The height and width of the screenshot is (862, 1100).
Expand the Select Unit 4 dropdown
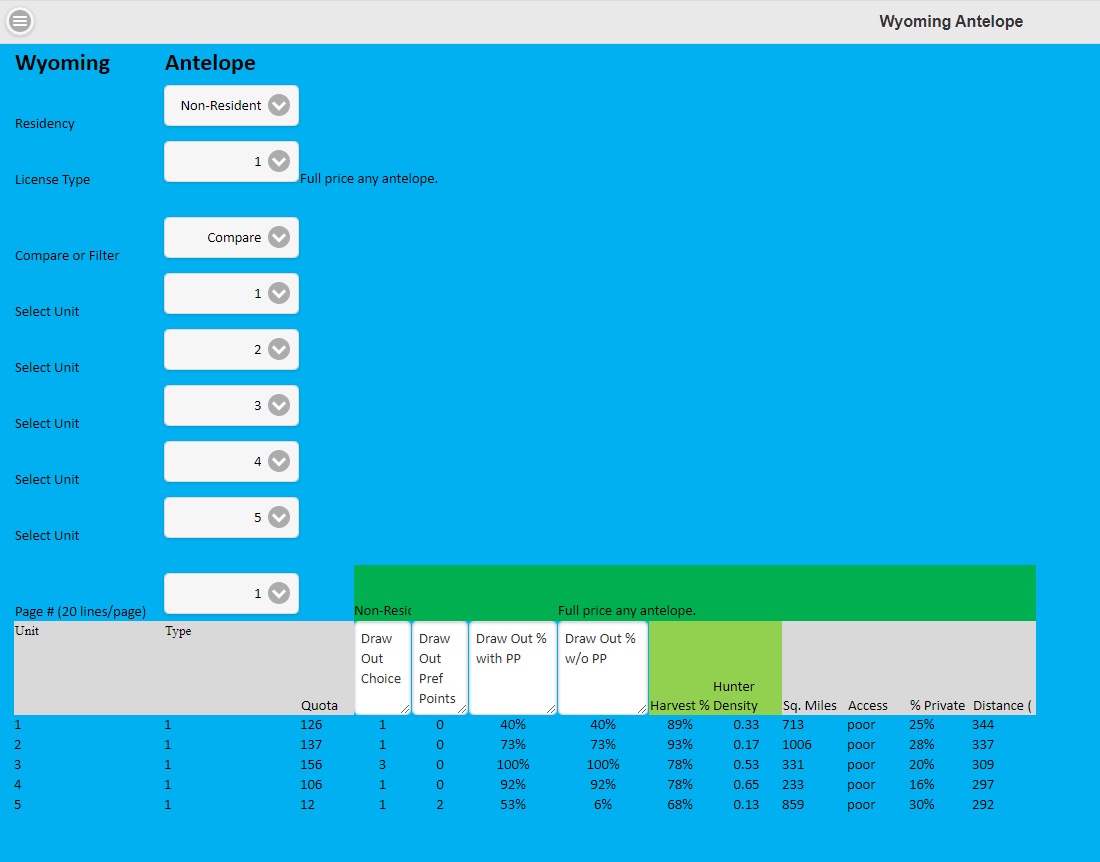pyautogui.click(x=232, y=462)
